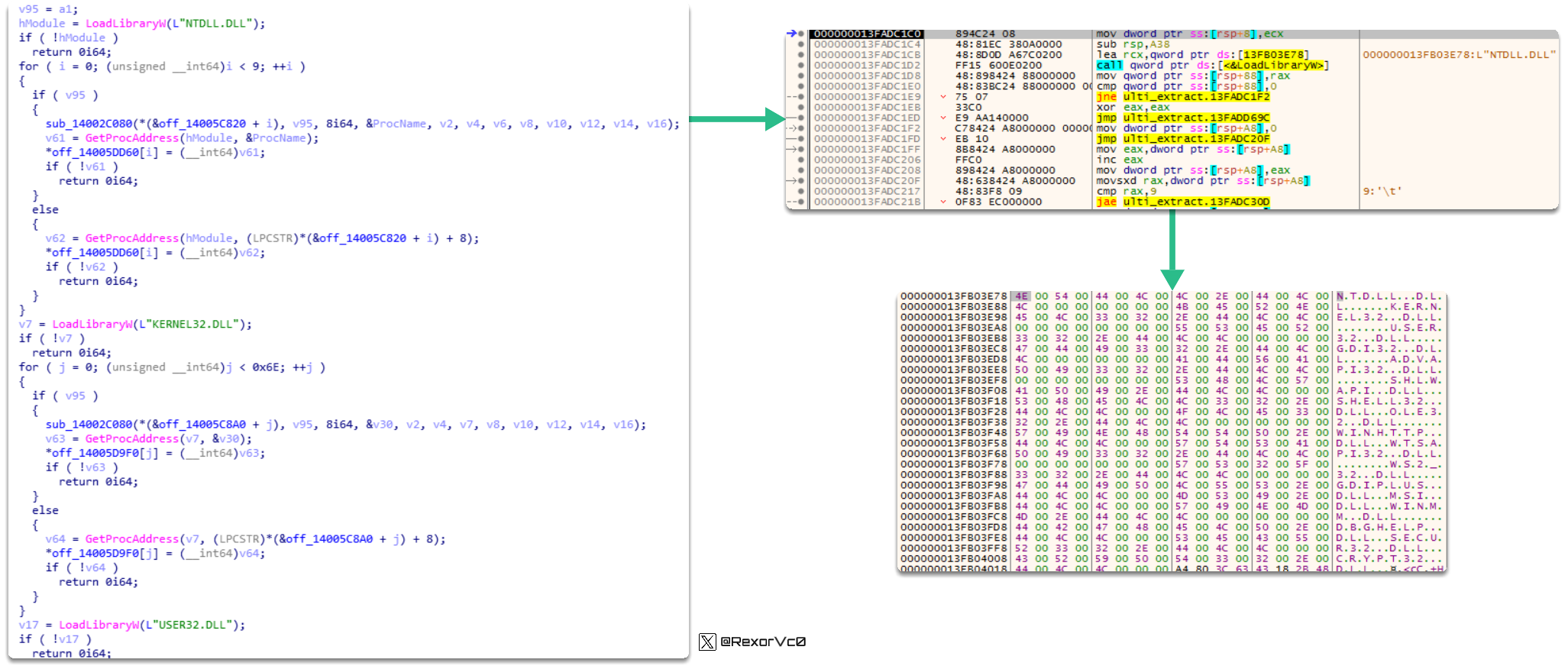Click the for loop line with 'i < 9'

[162, 66]
